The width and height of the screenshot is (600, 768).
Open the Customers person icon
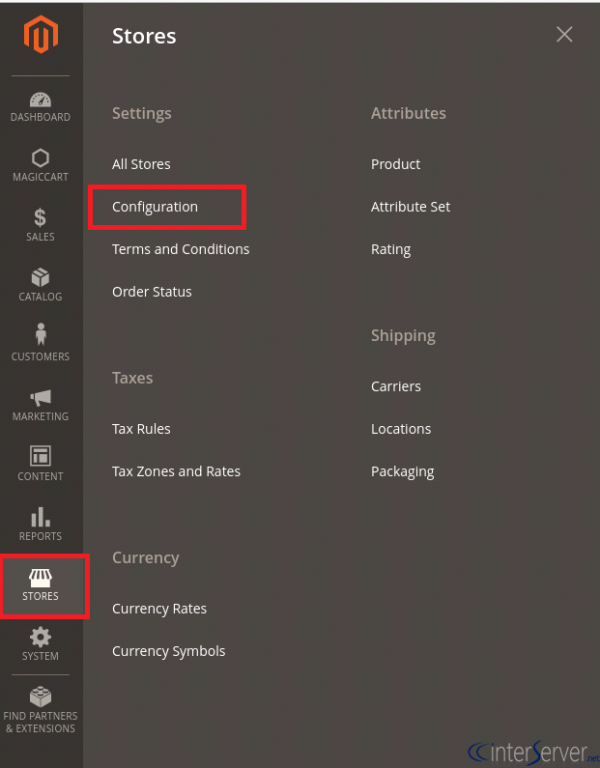[40, 335]
